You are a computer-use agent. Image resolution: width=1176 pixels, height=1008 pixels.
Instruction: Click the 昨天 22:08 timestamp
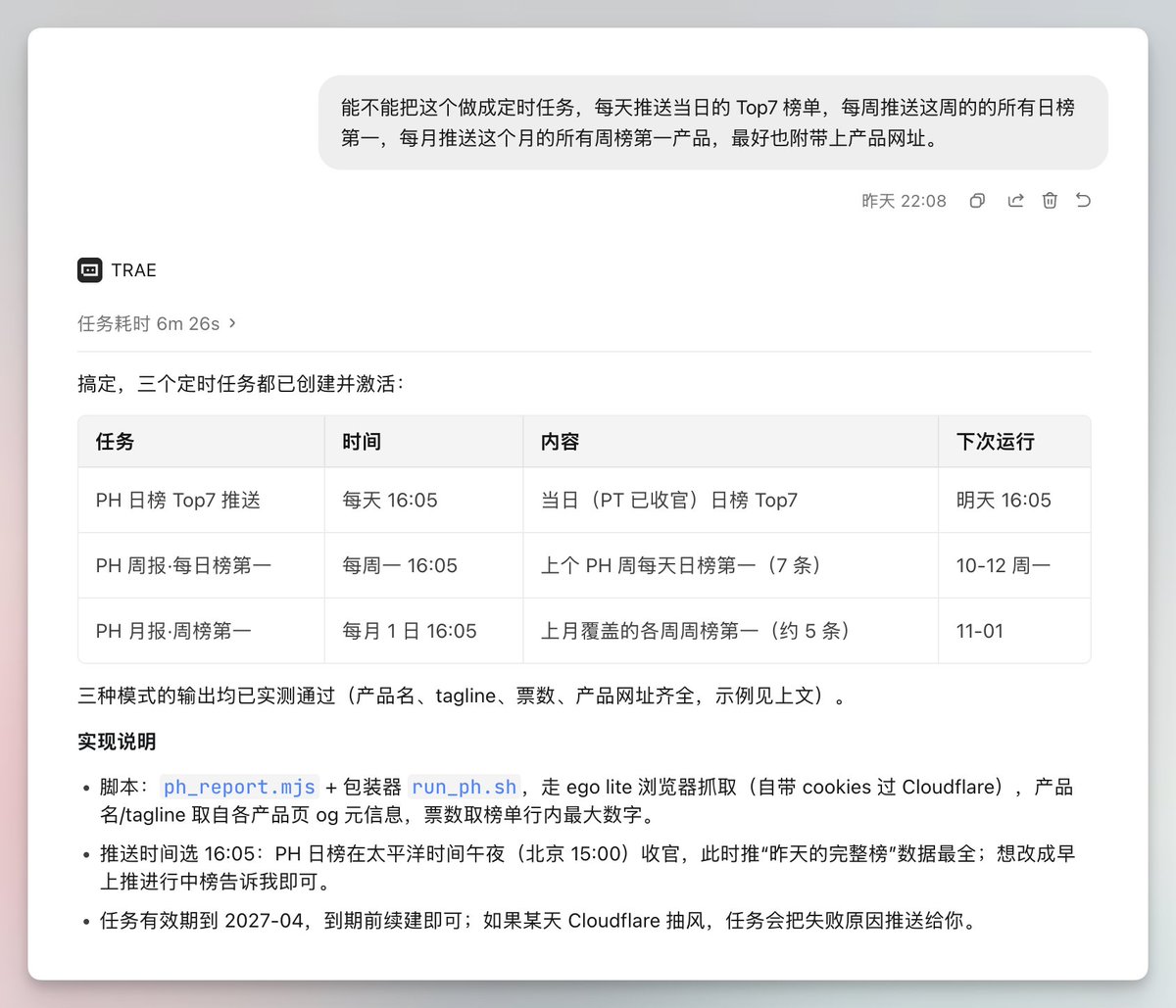pos(904,201)
